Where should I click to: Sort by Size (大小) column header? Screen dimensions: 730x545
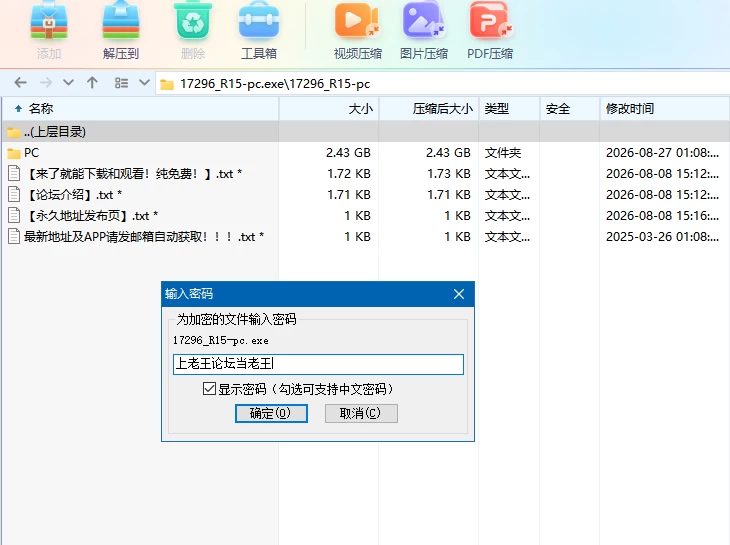click(x=329, y=109)
